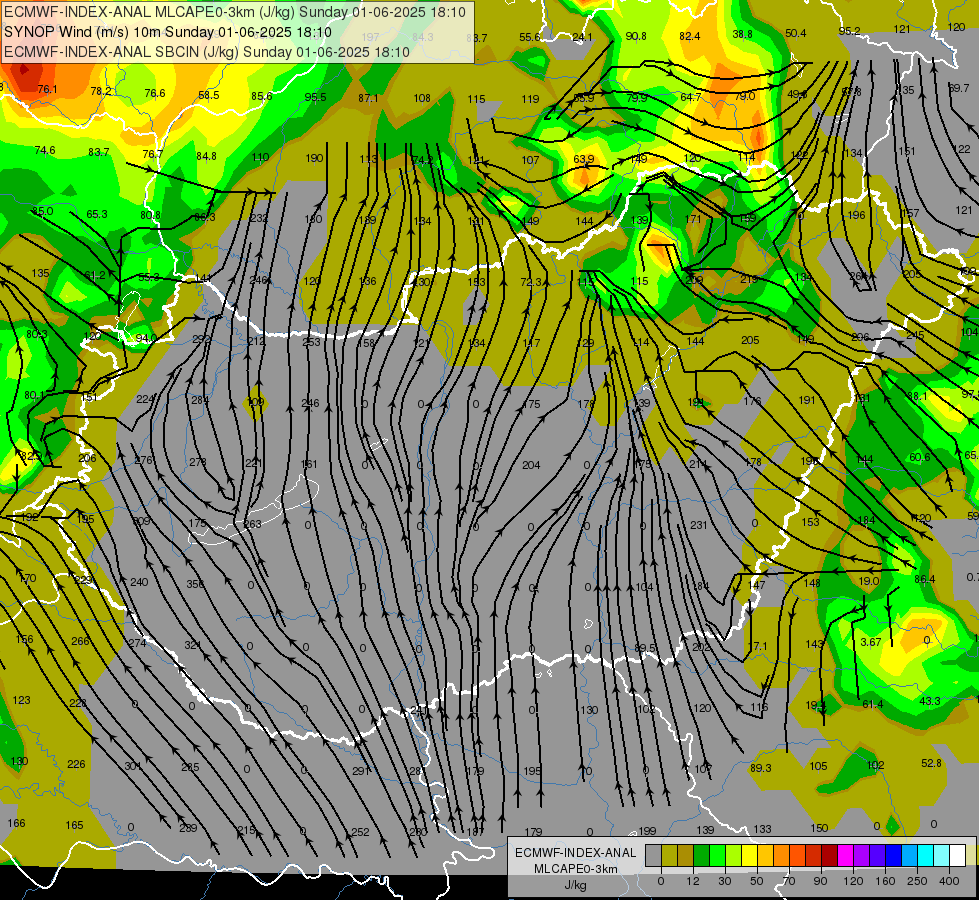The height and width of the screenshot is (900, 979).
Task: Select the pure yellow legend swatch
Action: (x=750, y=855)
